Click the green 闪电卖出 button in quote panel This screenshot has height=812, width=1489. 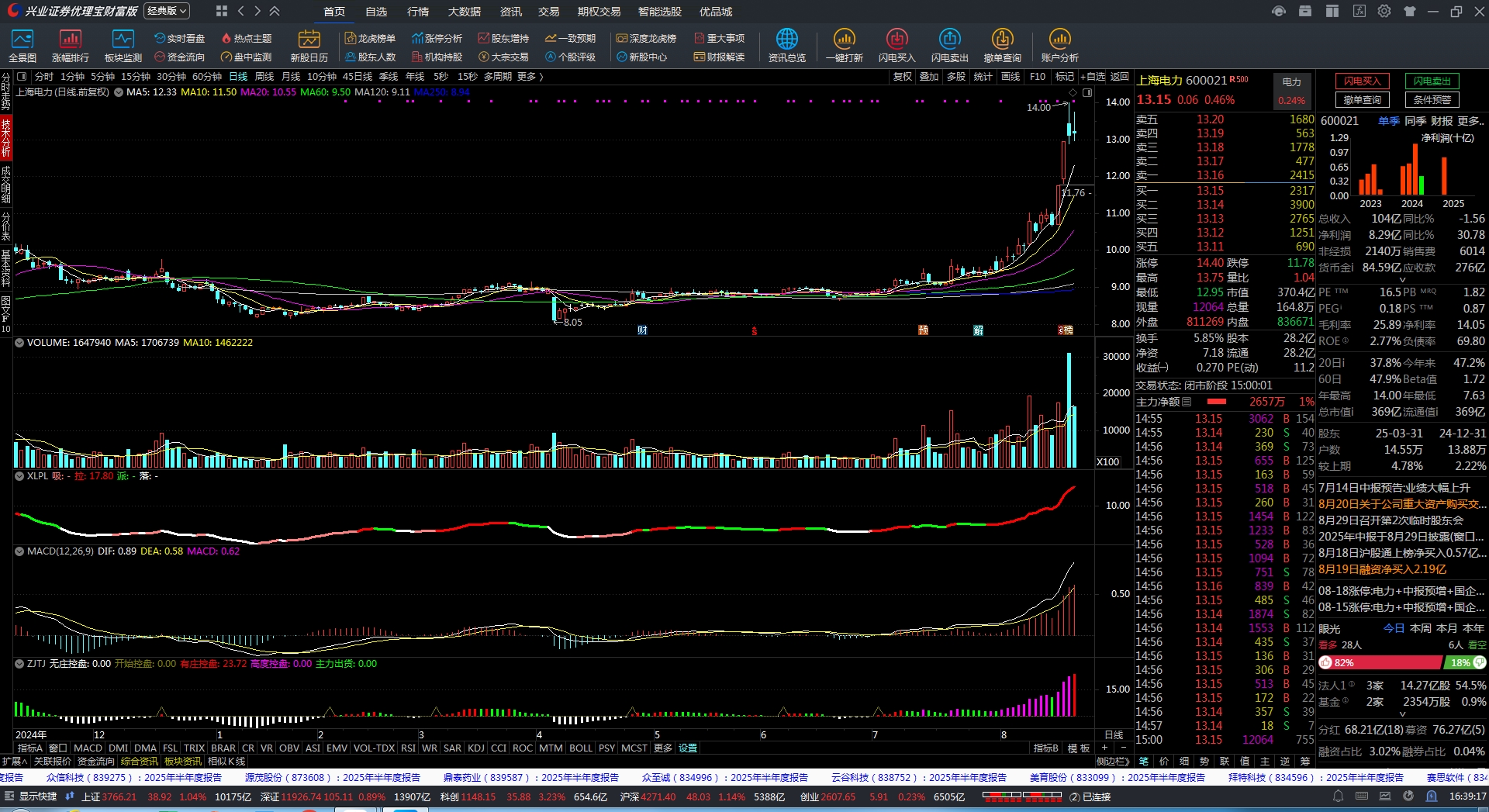pos(1432,81)
